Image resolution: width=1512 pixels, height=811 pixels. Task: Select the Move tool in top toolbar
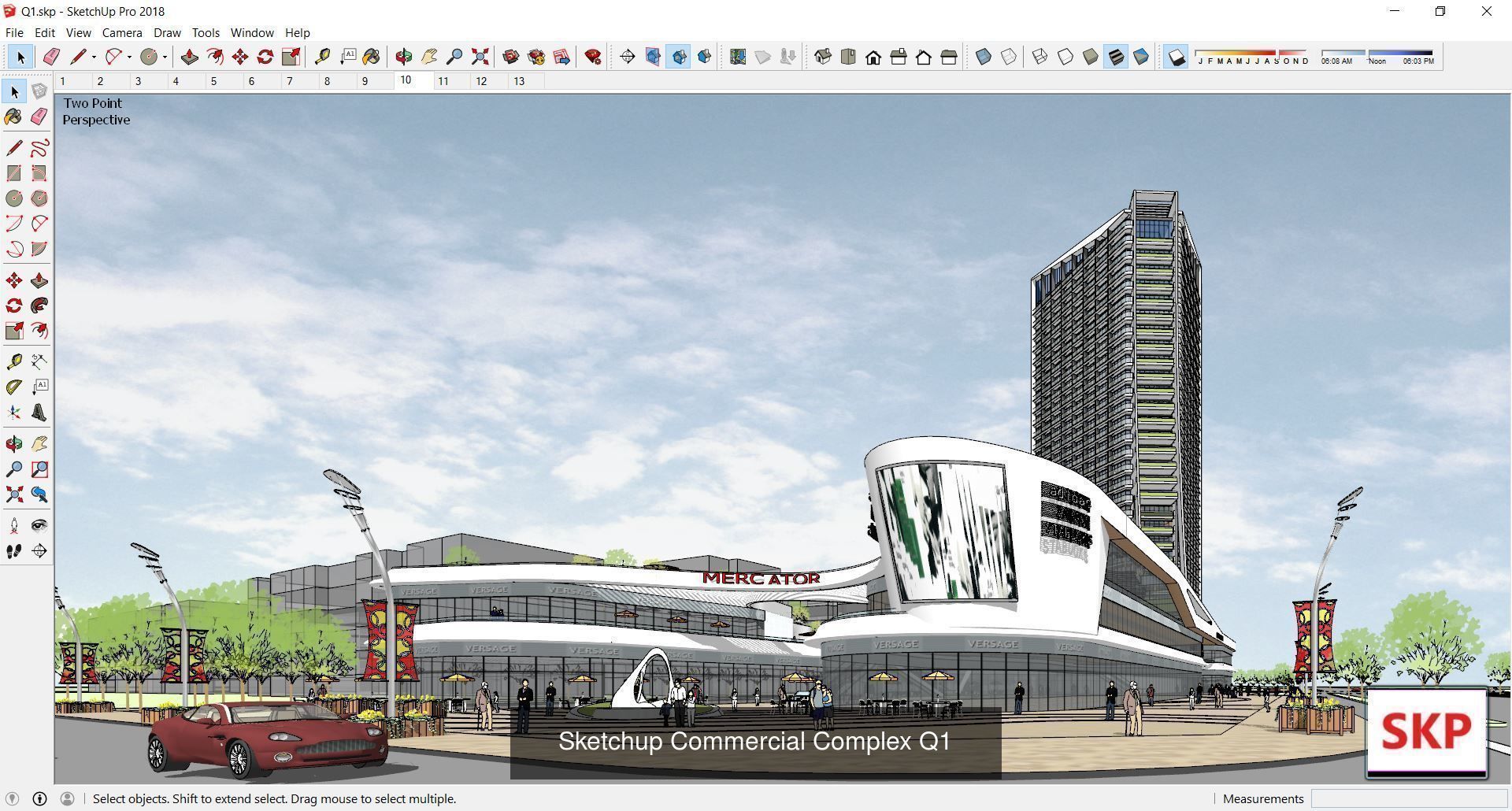[x=240, y=57]
